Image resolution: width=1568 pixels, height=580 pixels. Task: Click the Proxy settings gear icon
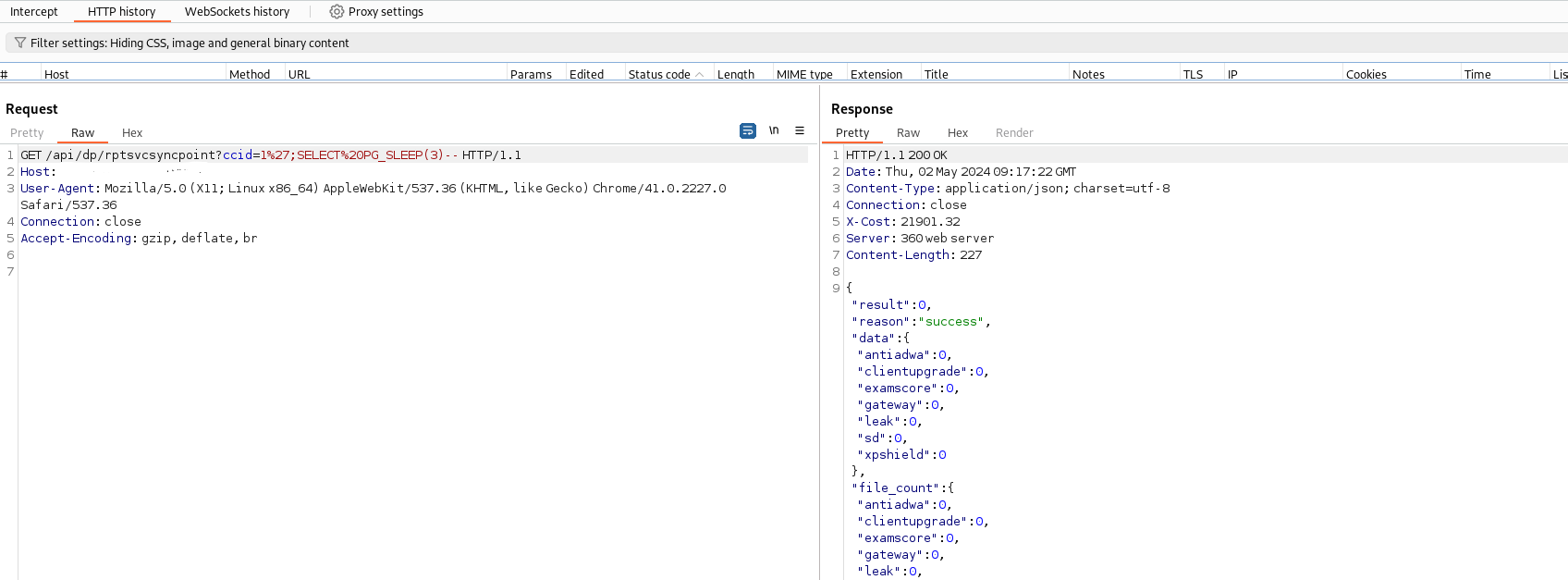coord(337,12)
